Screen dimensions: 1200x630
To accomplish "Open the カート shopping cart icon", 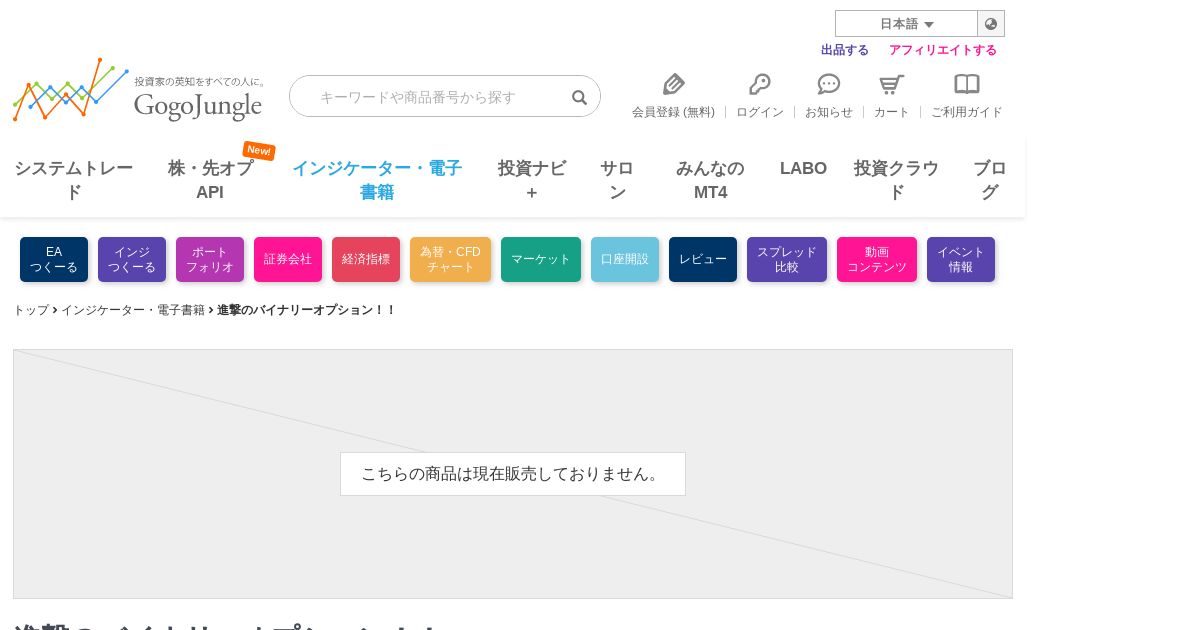I will [892, 84].
